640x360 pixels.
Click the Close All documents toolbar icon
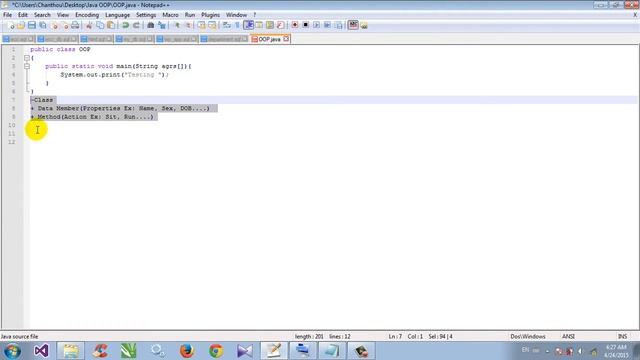65,25
